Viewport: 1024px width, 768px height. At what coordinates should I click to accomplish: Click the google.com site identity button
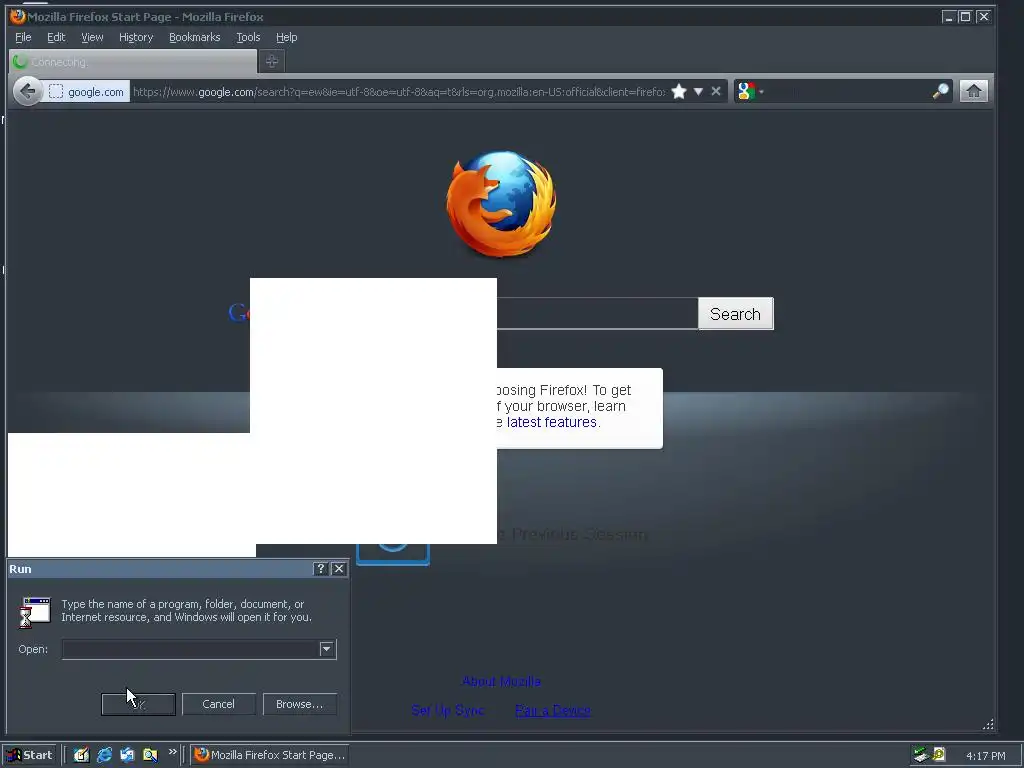[x=87, y=92]
